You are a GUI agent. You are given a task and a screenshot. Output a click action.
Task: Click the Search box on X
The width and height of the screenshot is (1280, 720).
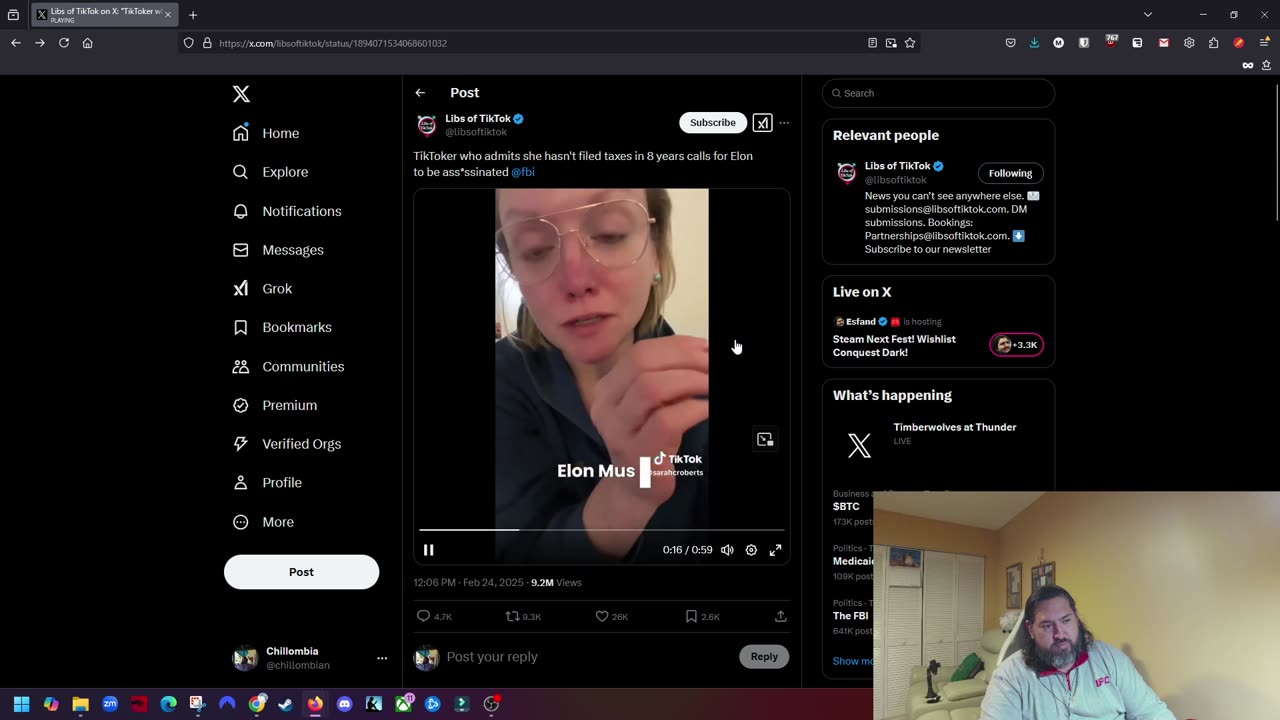pyautogui.click(x=938, y=93)
